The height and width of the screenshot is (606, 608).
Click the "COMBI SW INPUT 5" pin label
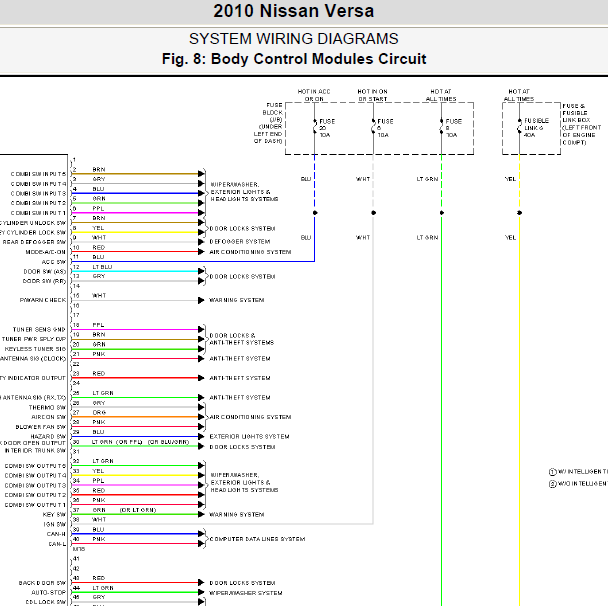(38, 174)
